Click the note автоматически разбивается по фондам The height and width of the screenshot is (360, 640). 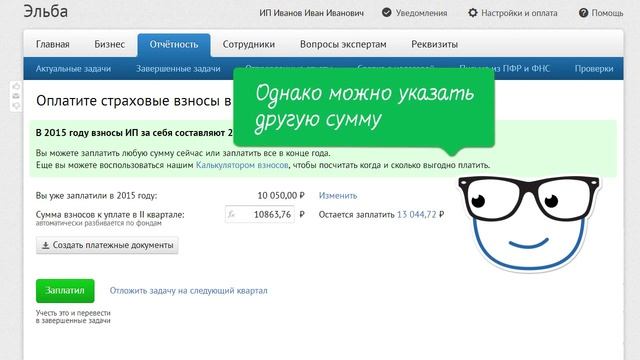[98, 223]
